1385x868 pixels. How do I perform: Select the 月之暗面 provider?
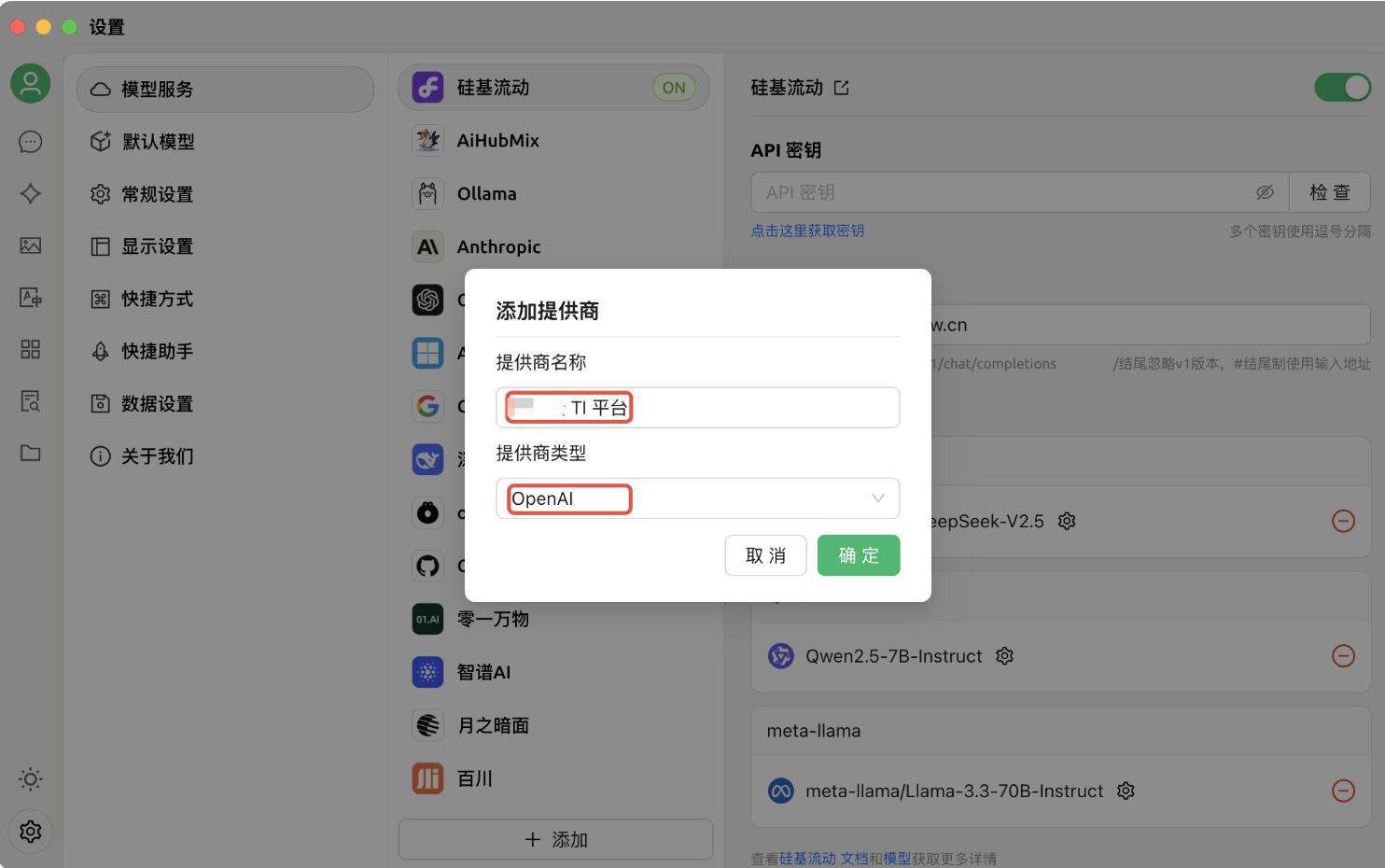point(554,725)
